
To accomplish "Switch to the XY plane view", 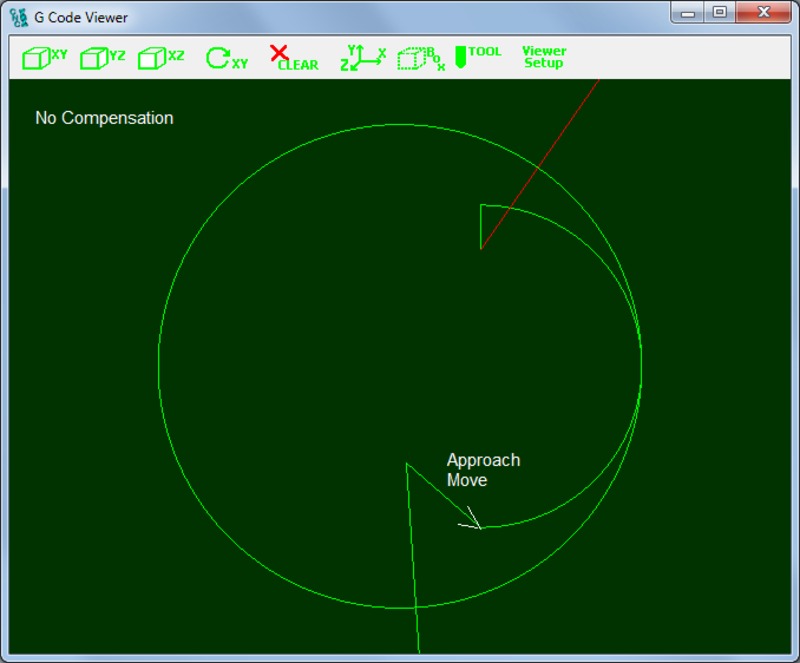I will click(x=44, y=58).
